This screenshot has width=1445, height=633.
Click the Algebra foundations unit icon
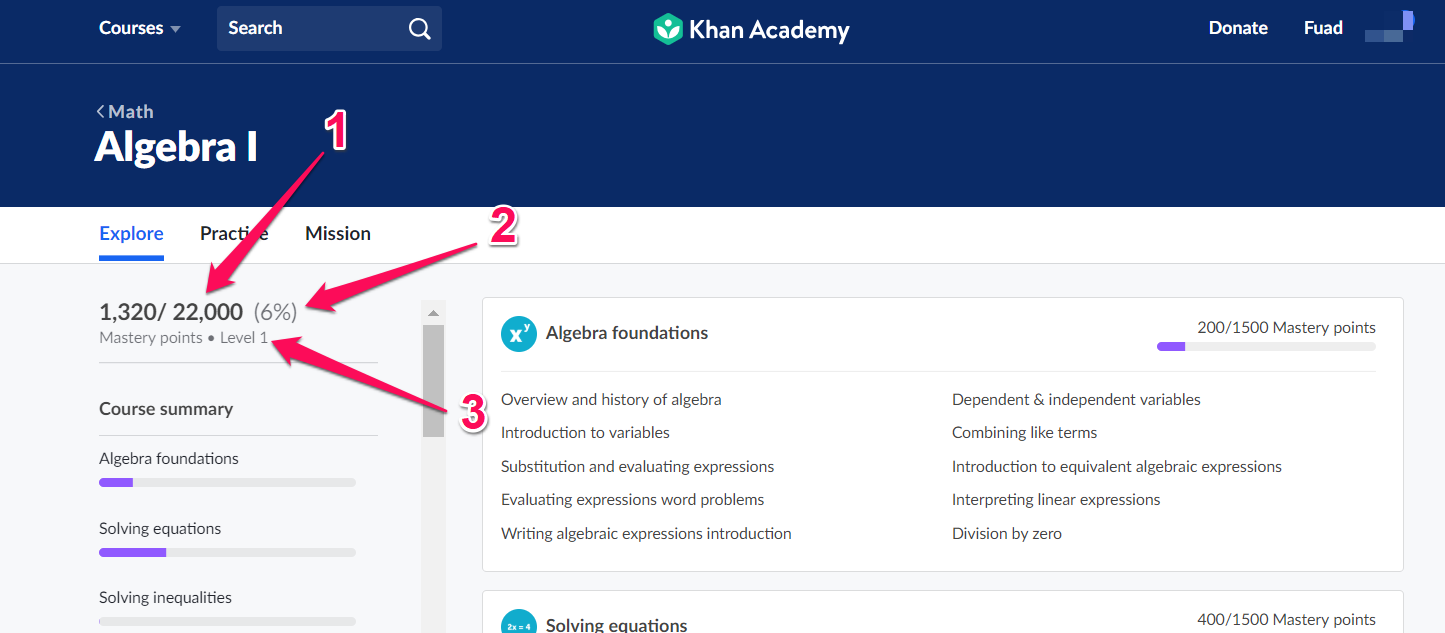tap(518, 334)
